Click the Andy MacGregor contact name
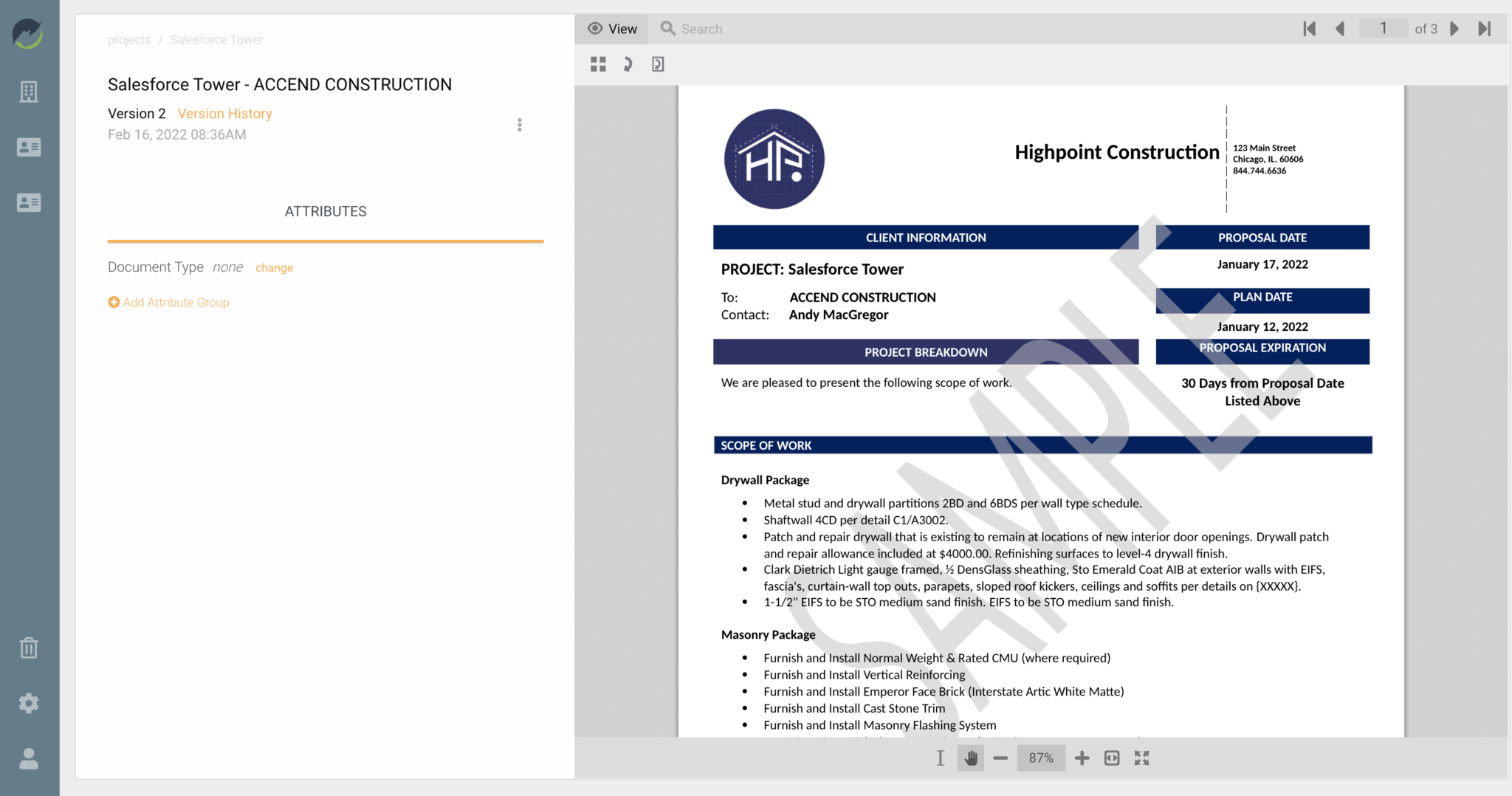The height and width of the screenshot is (796, 1512). coord(839,315)
